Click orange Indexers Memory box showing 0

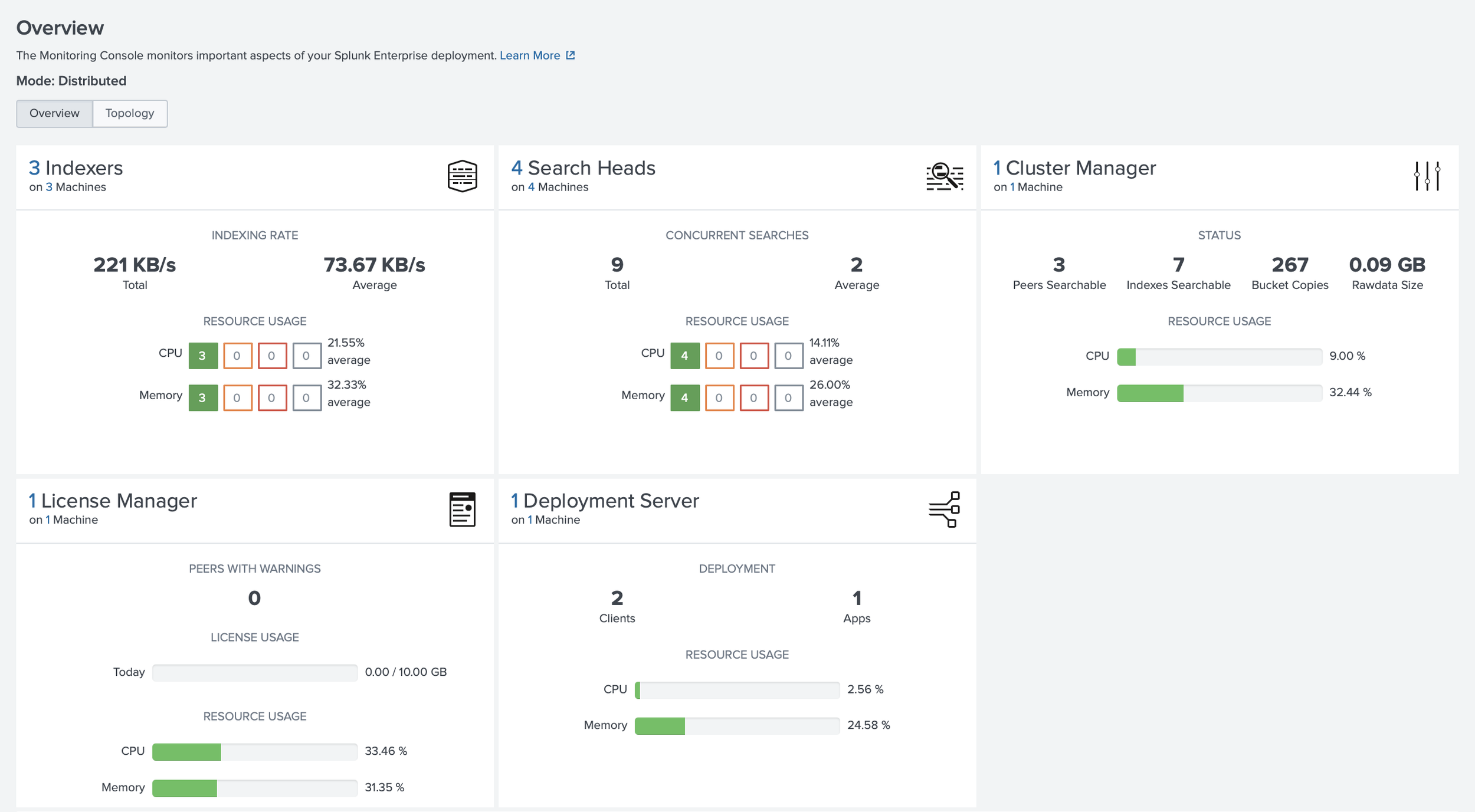[238, 397]
